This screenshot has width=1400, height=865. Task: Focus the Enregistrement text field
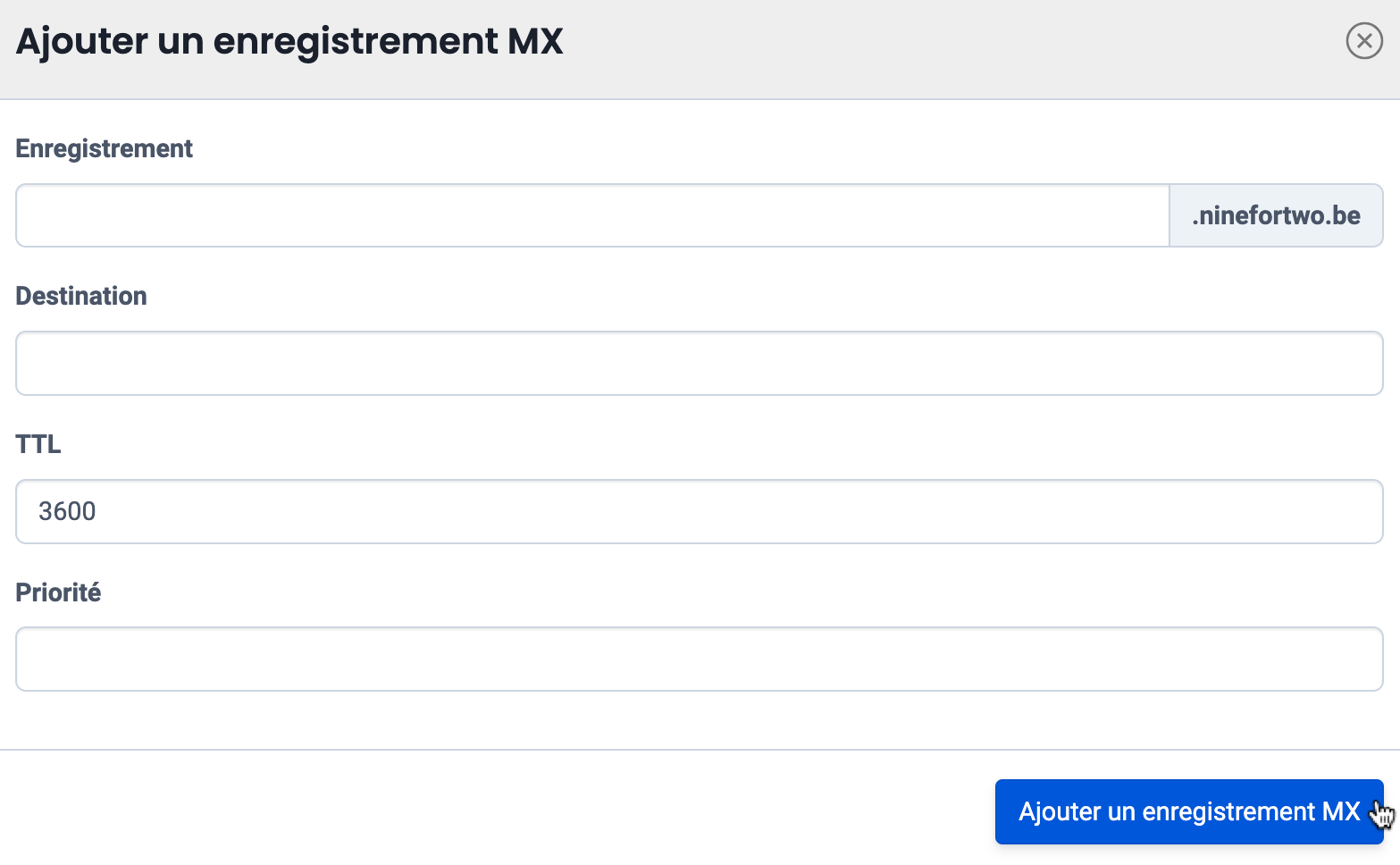(592, 215)
